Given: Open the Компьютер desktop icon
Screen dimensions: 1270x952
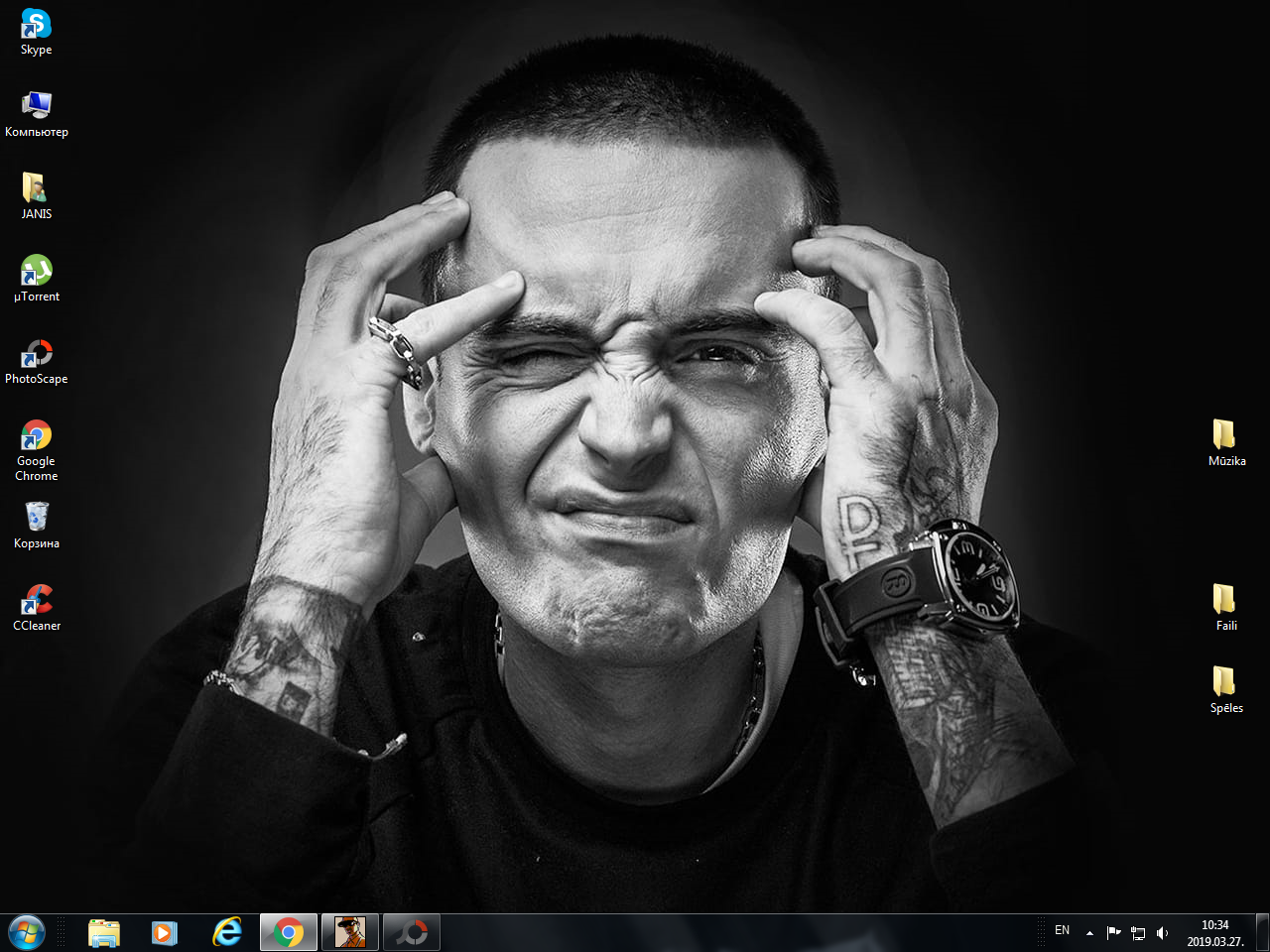Looking at the screenshot, I should (x=37, y=114).
